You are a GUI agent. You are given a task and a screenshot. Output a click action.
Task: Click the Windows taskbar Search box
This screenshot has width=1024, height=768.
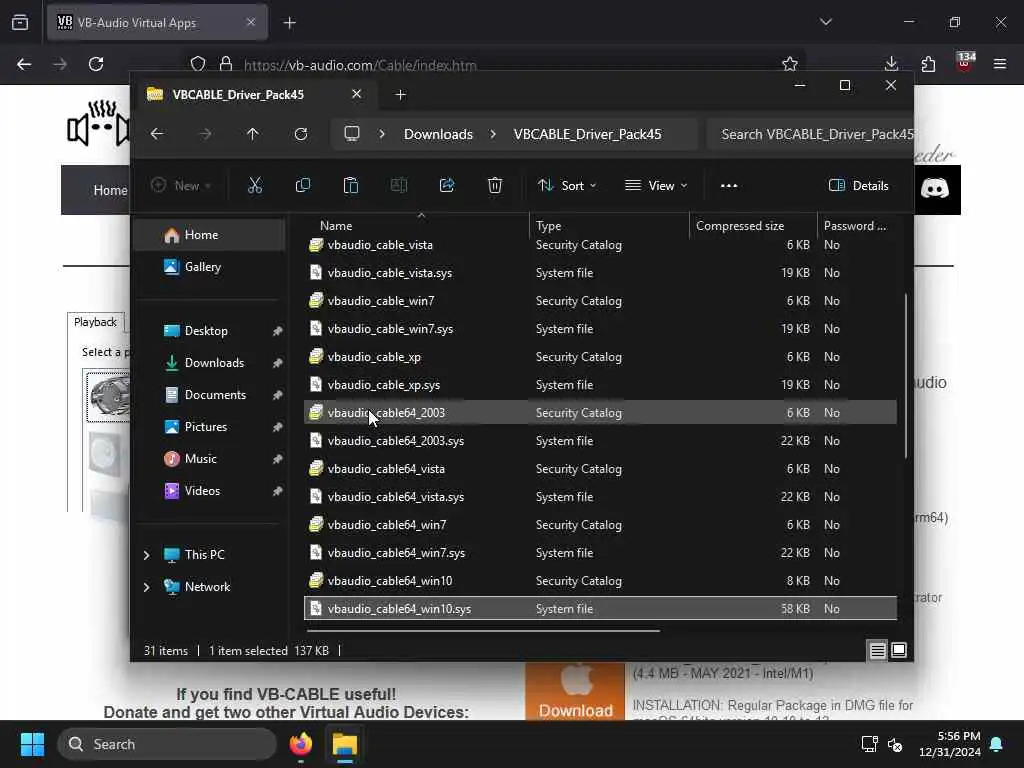tap(167, 744)
